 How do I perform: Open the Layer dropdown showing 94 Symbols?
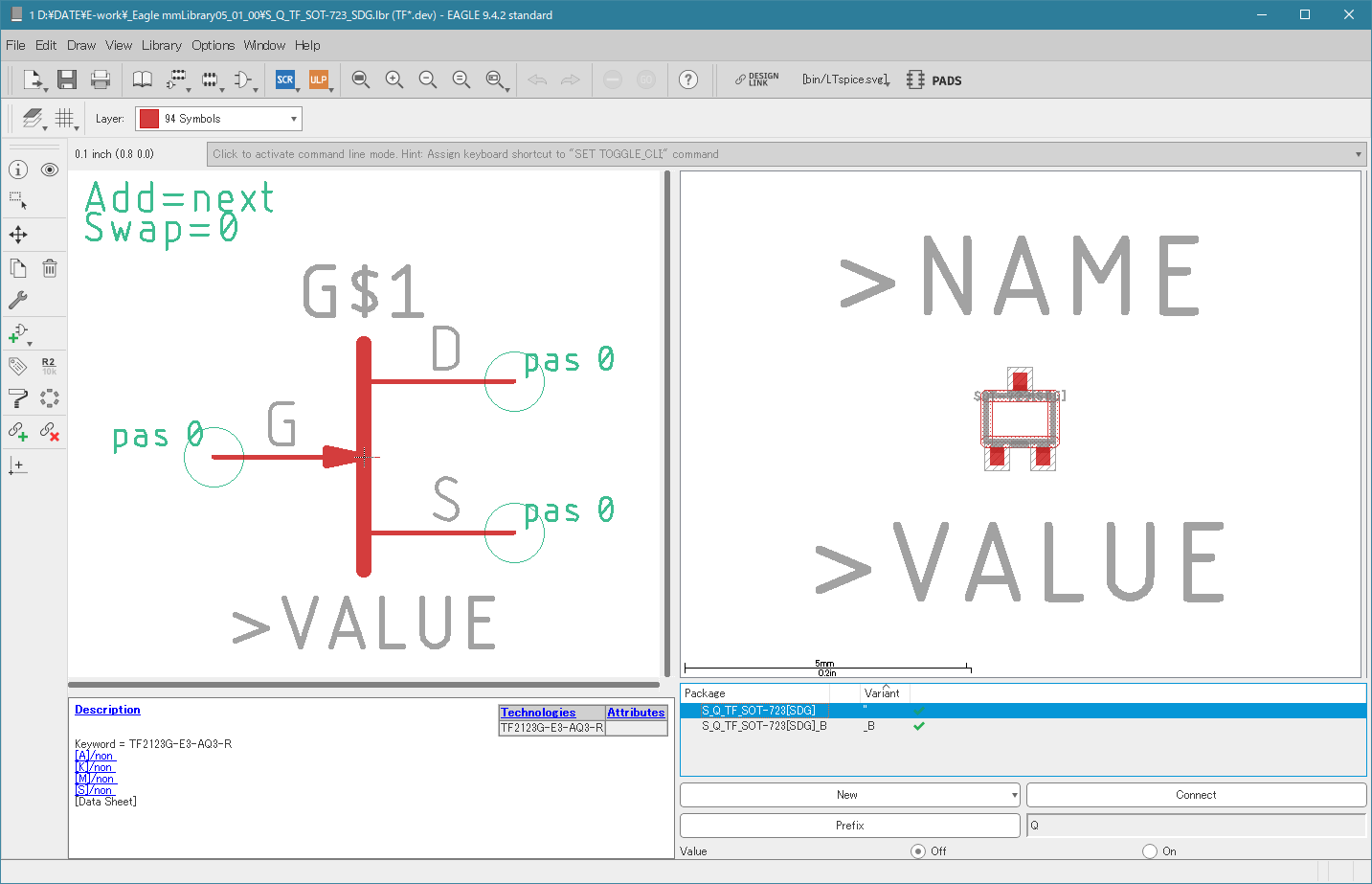[x=218, y=119]
